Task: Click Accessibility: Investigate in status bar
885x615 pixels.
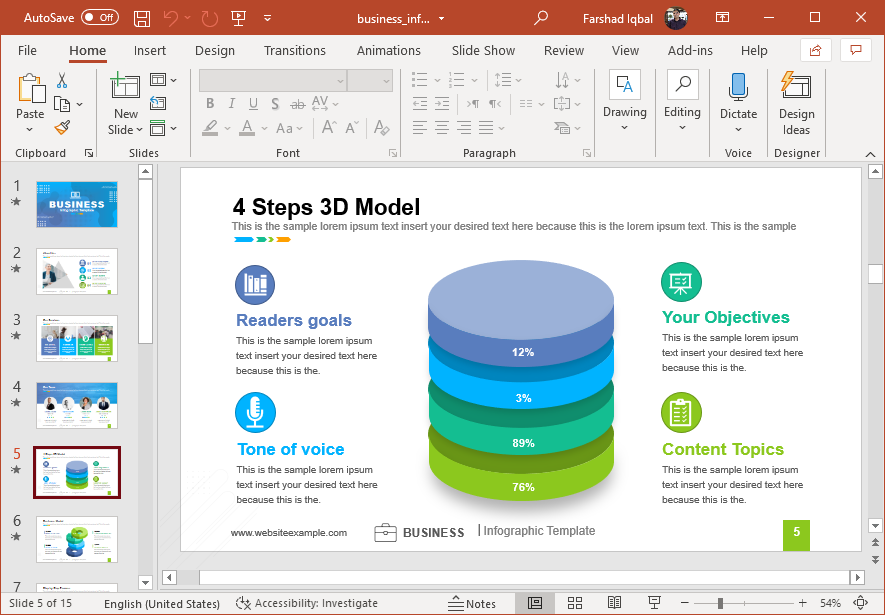Action: [306, 603]
